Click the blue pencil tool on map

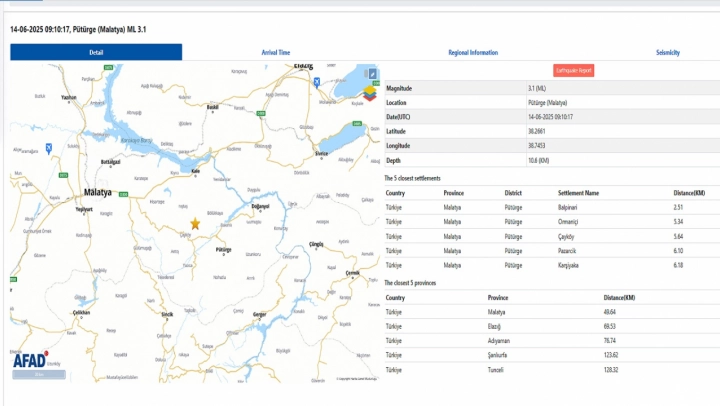click(372, 74)
